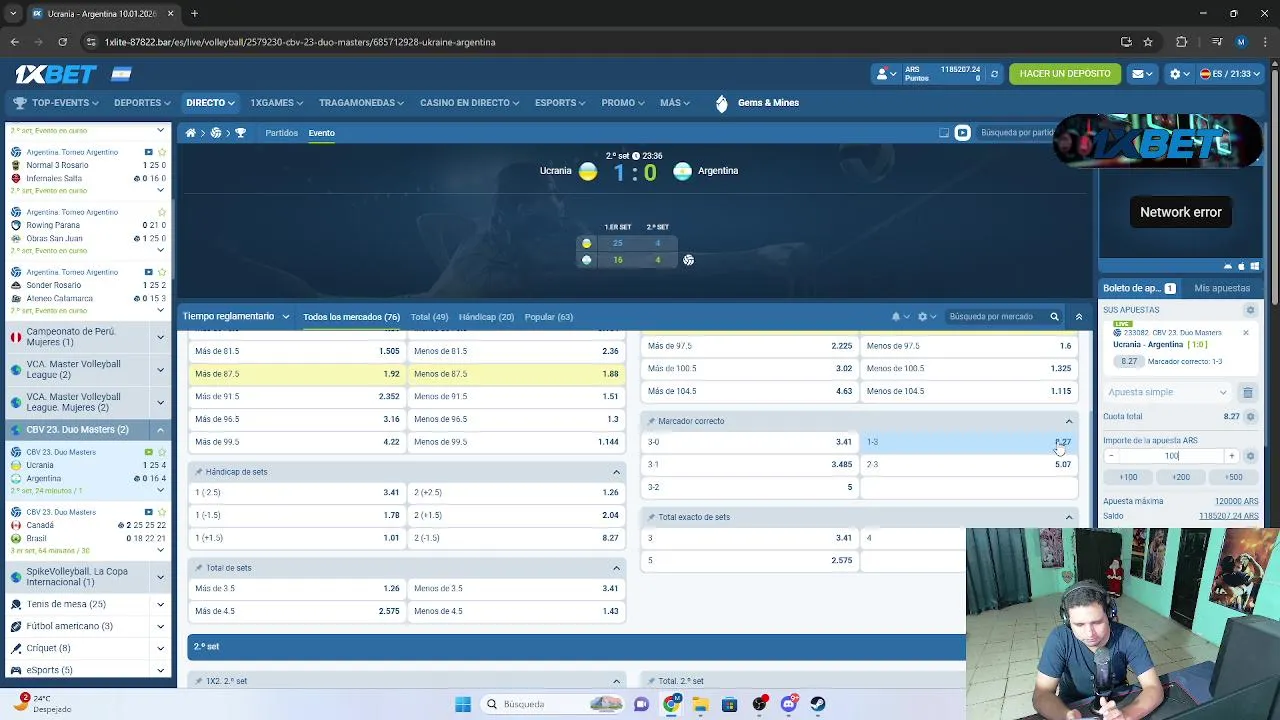Remove Ucrania - Argentina bet from slip
This screenshot has height=720, width=1280.
tap(1246, 333)
